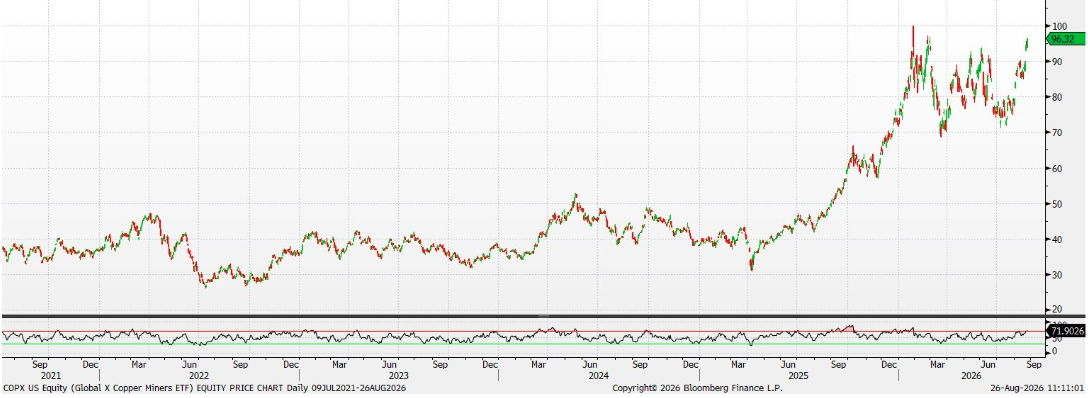Select the 2023 year label on timeline

click(399, 375)
